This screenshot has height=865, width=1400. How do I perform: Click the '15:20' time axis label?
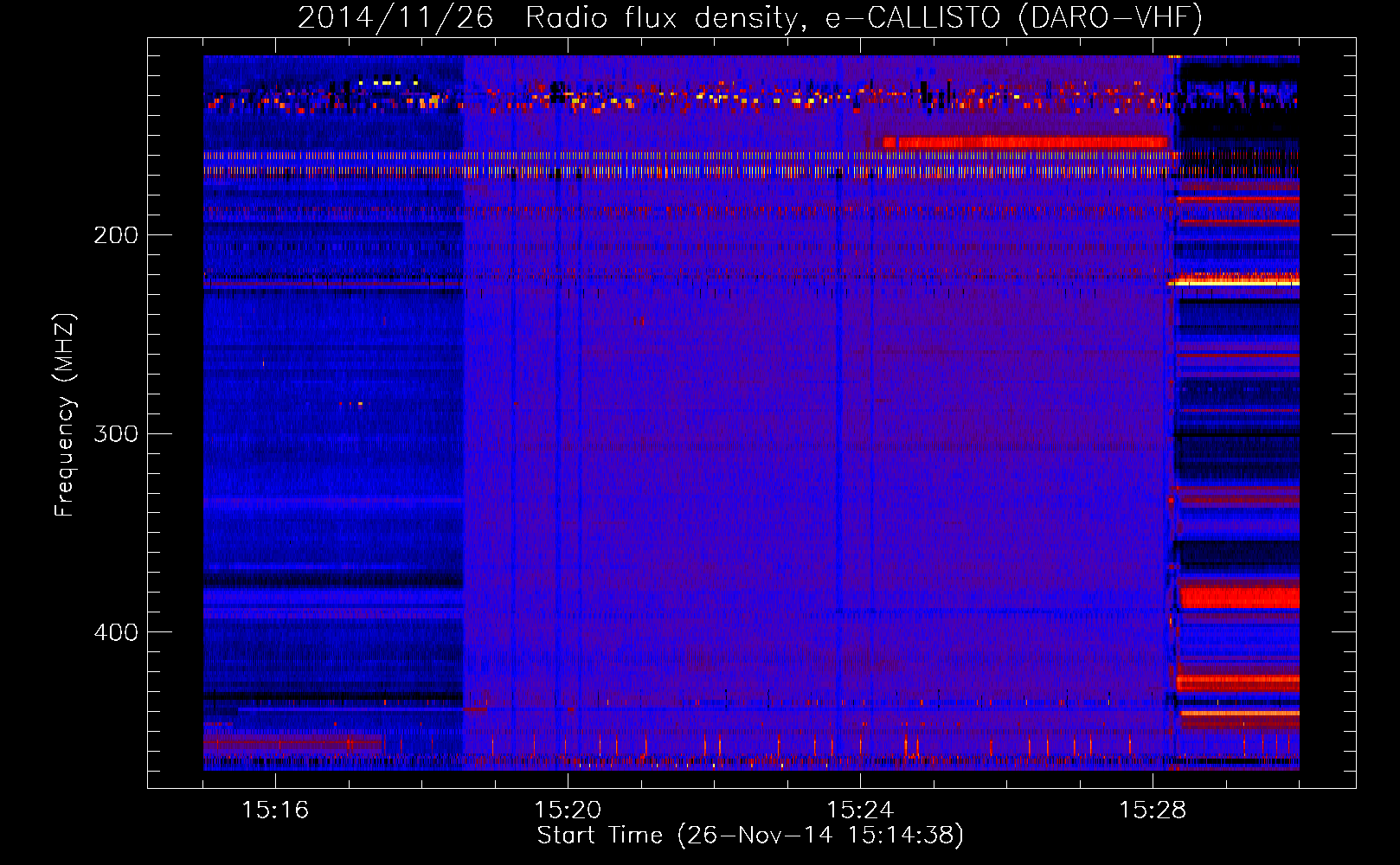(568, 810)
